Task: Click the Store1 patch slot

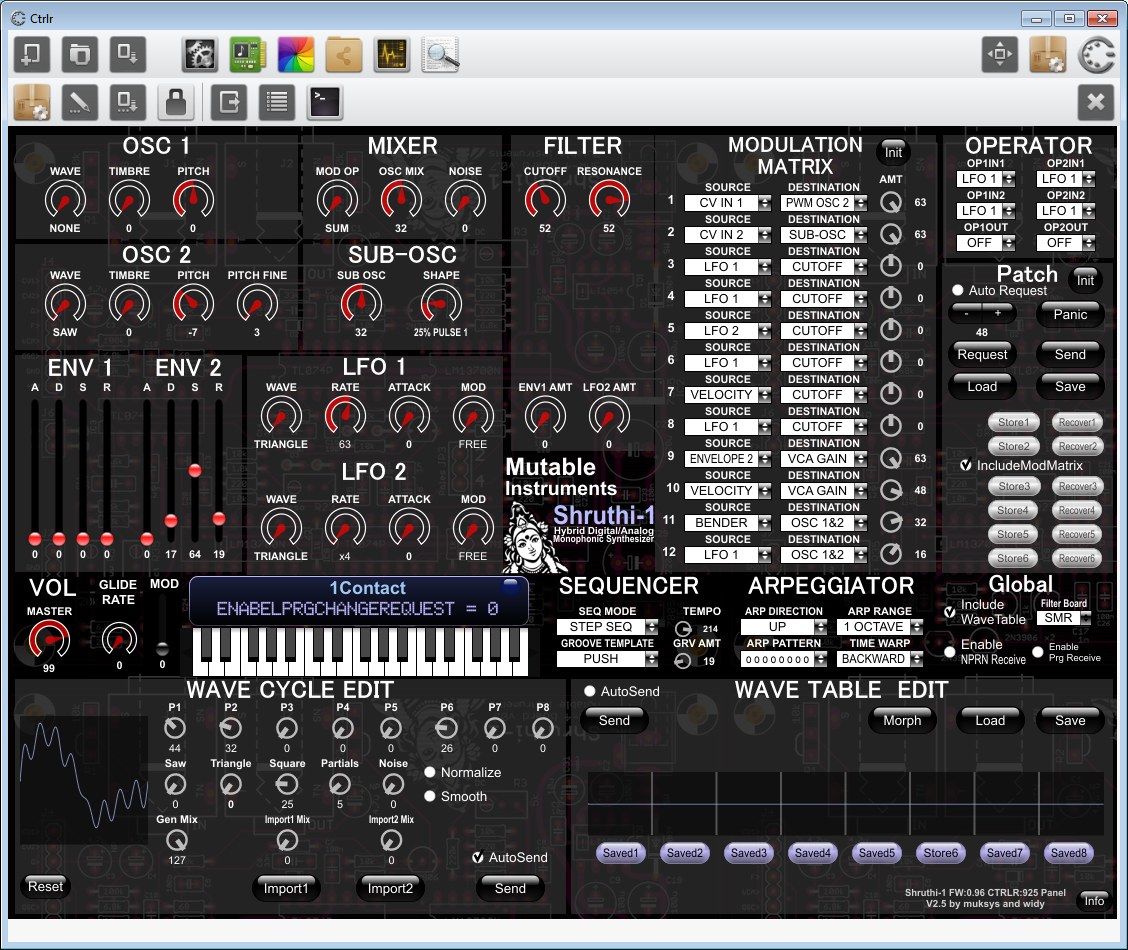Action: coord(1013,422)
